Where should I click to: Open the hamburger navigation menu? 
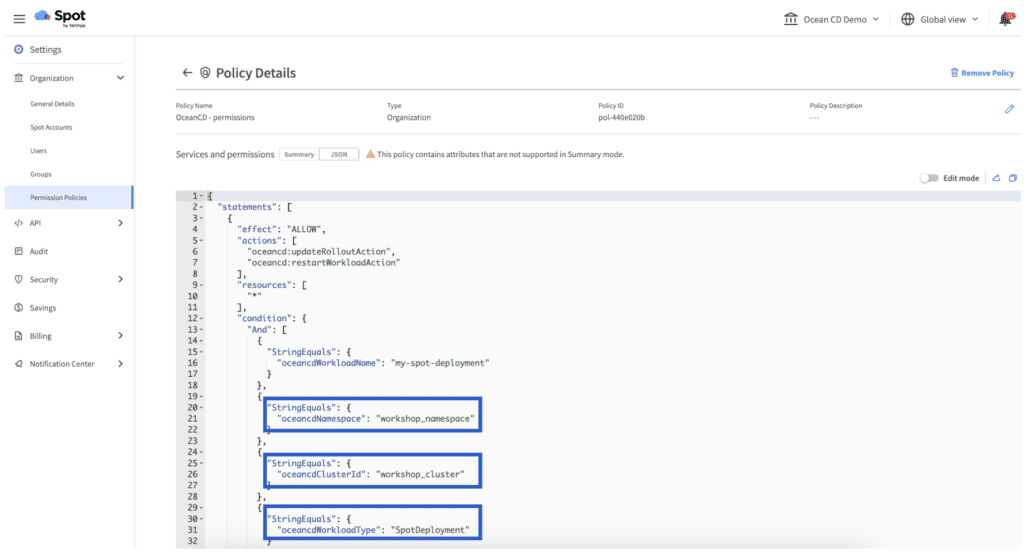tap(18, 19)
